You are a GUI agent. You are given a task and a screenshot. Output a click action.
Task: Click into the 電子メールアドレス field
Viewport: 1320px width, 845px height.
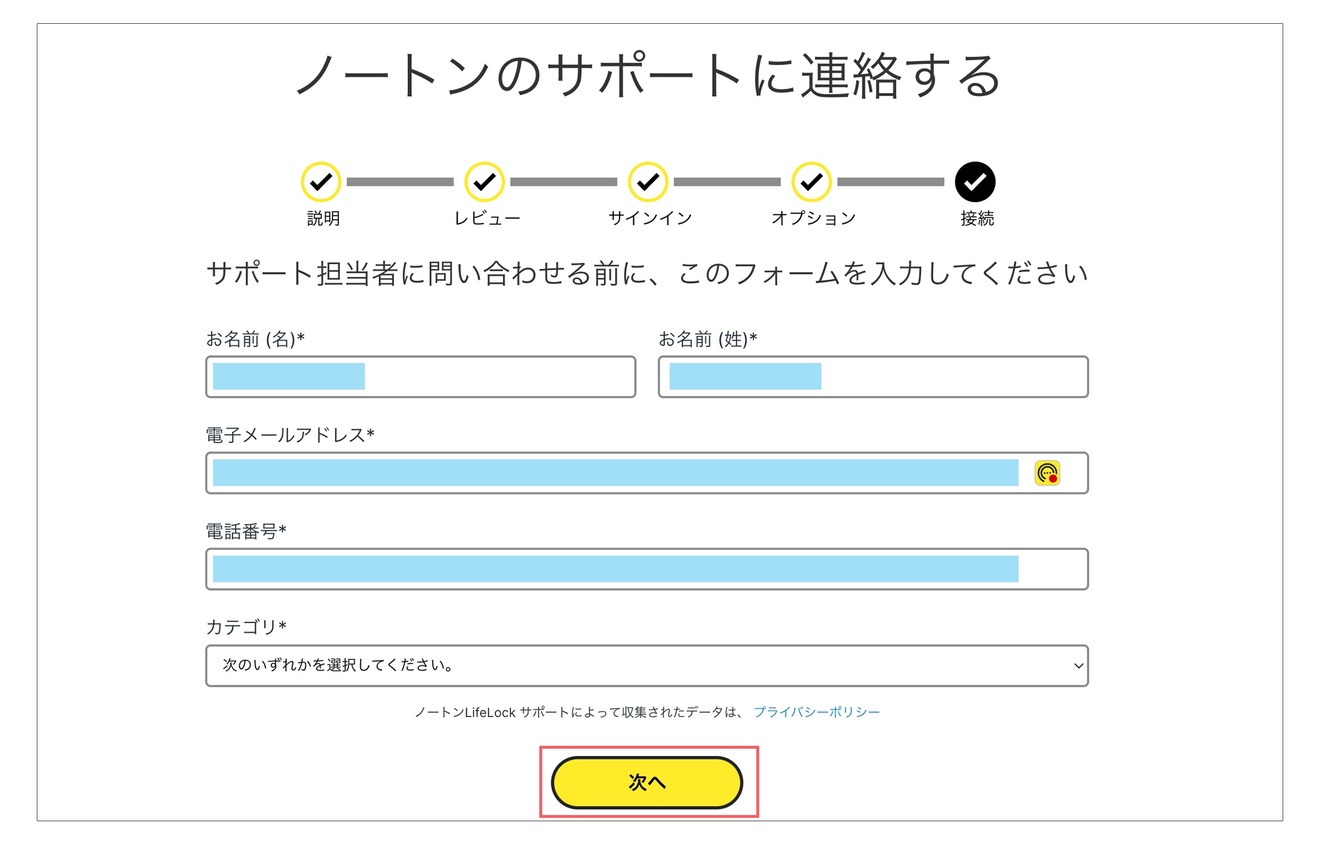pyautogui.click(x=615, y=473)
